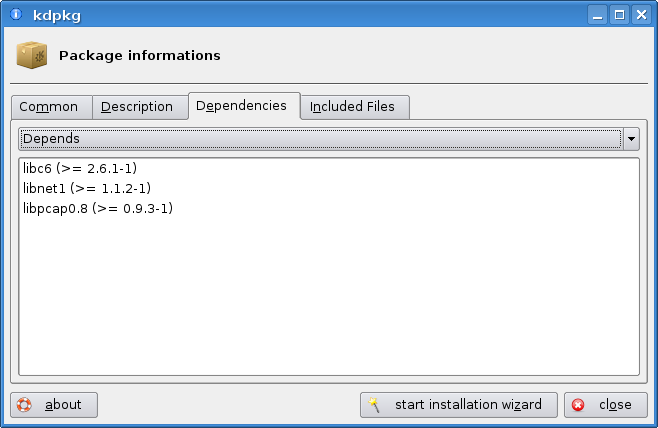Click the kdpkg info icon in title bar
This screenshot has width=658, height=428.
coord(16,14)
